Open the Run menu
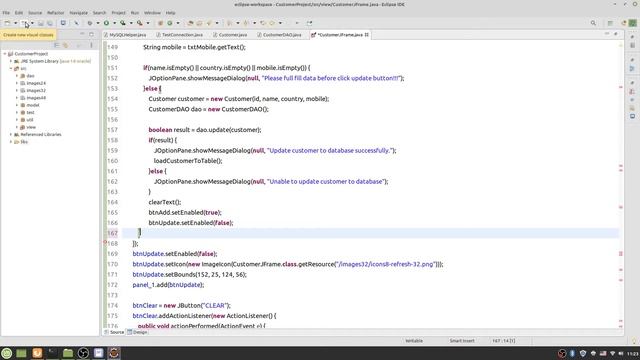This screenshot has height=360, width=640. (x=135, y=13)
